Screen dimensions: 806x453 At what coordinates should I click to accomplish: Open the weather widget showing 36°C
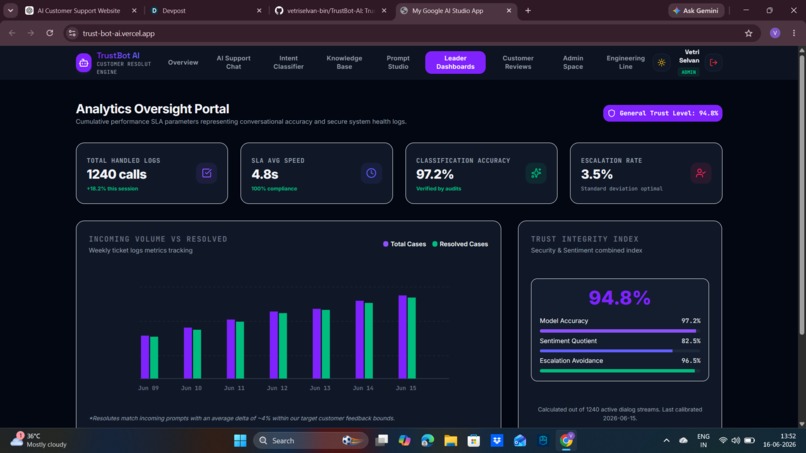click(x=39, y=440)
